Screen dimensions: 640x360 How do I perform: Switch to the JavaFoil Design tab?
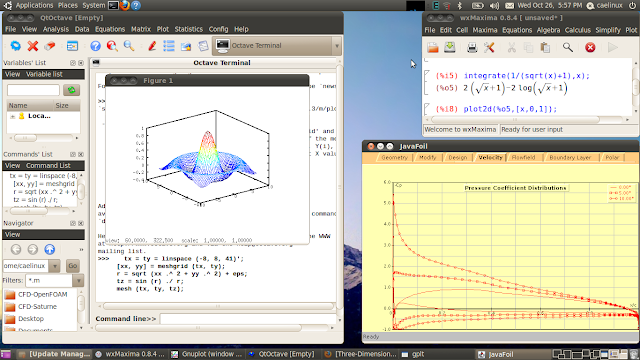tap(458, 158)
